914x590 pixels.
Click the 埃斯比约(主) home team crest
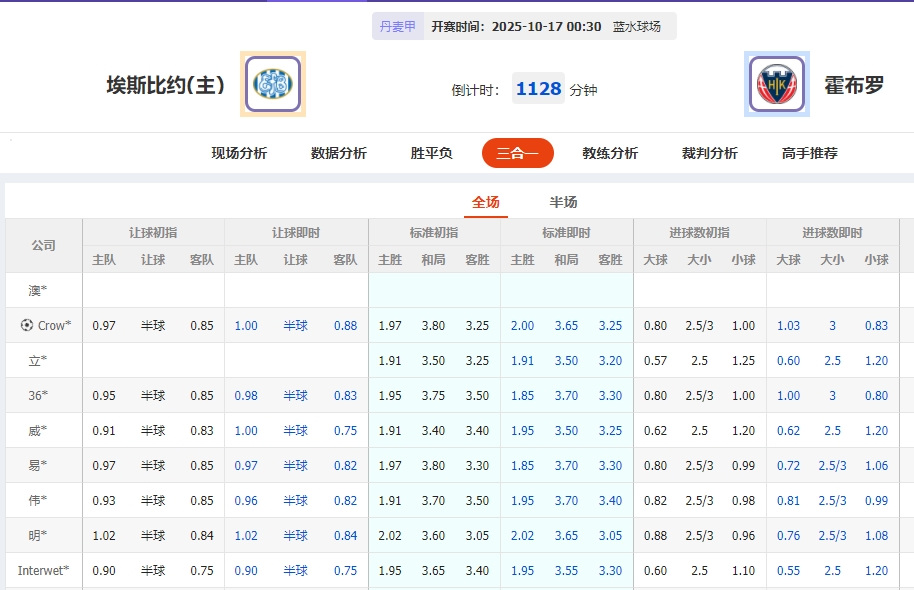click(273, 83)
